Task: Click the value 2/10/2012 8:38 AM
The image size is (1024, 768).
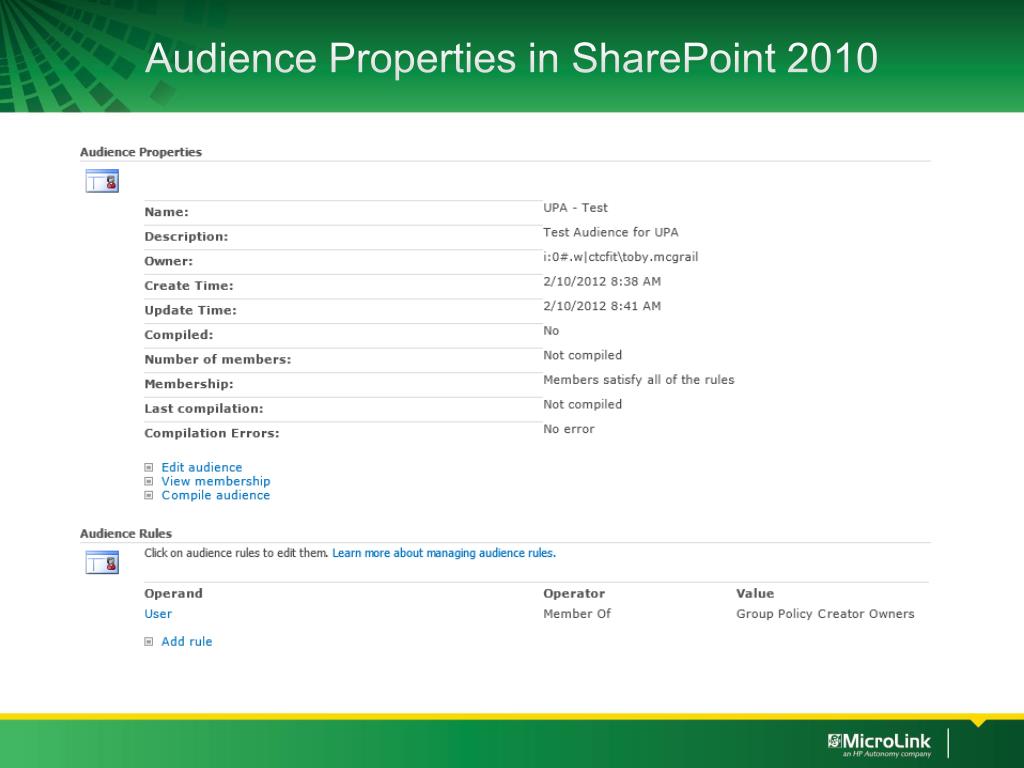Action: click(x=602, y=281)
